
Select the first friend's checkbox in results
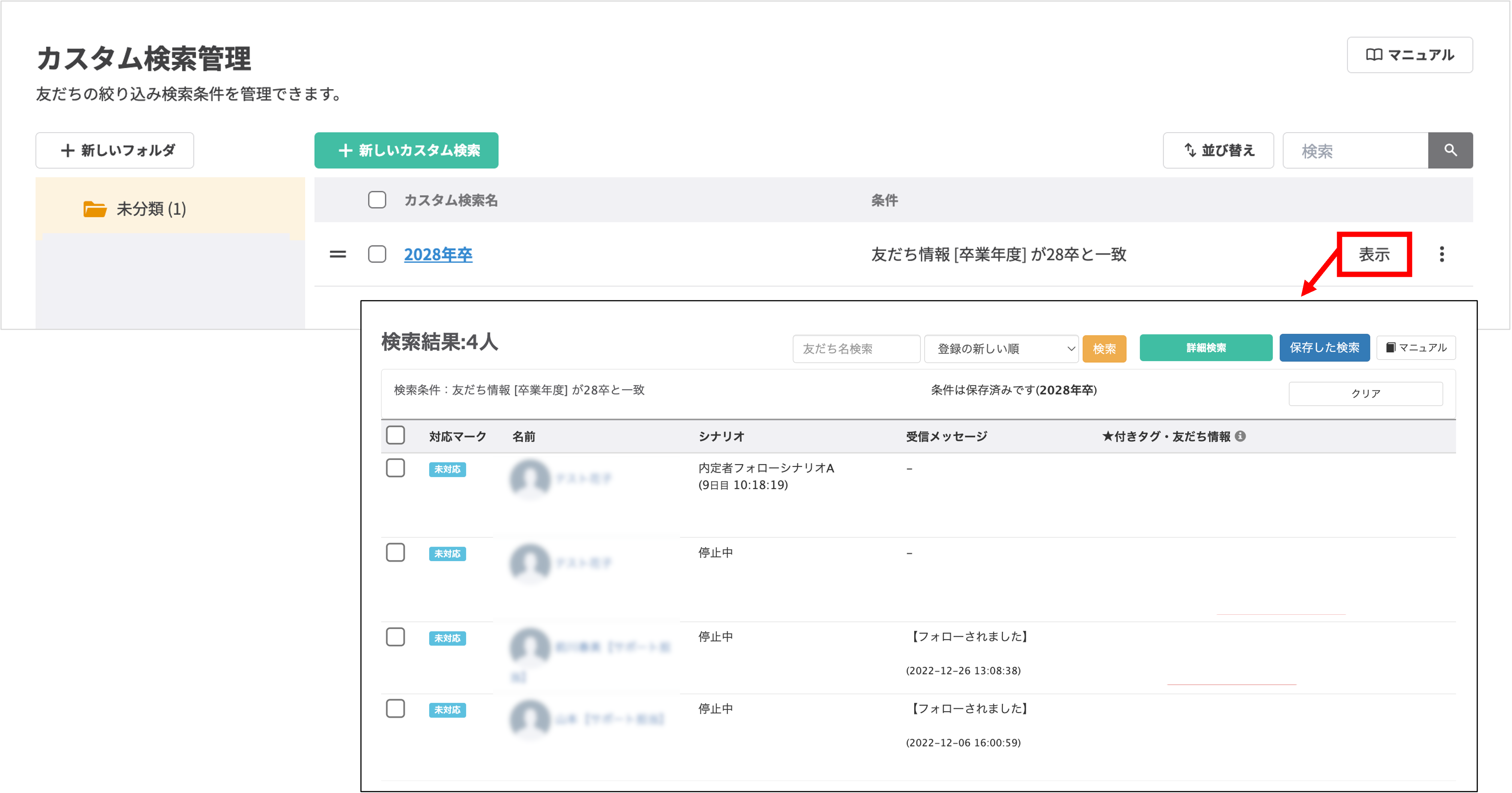pos(396,468)
